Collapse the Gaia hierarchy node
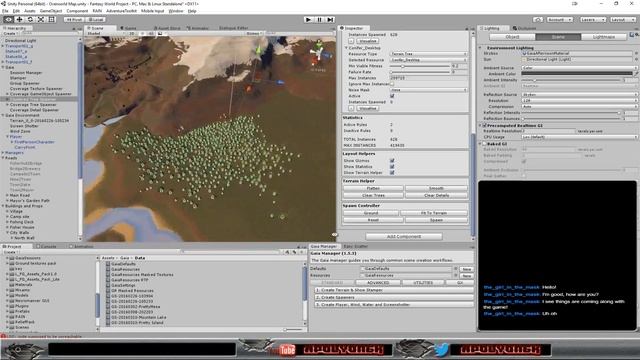Image resolution: width=640 pixels, height=360 pixels. 3,67
